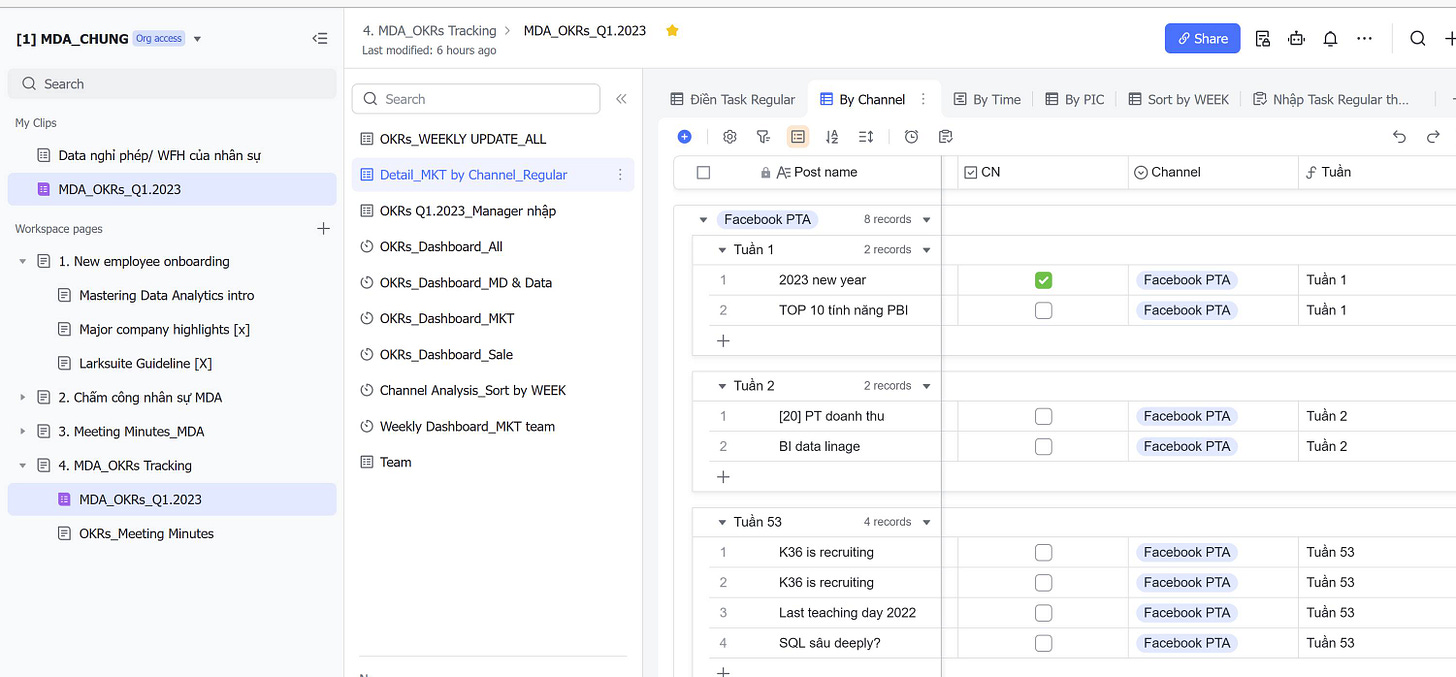
Task: Collapse the table list panel
Action: [621, 99]
